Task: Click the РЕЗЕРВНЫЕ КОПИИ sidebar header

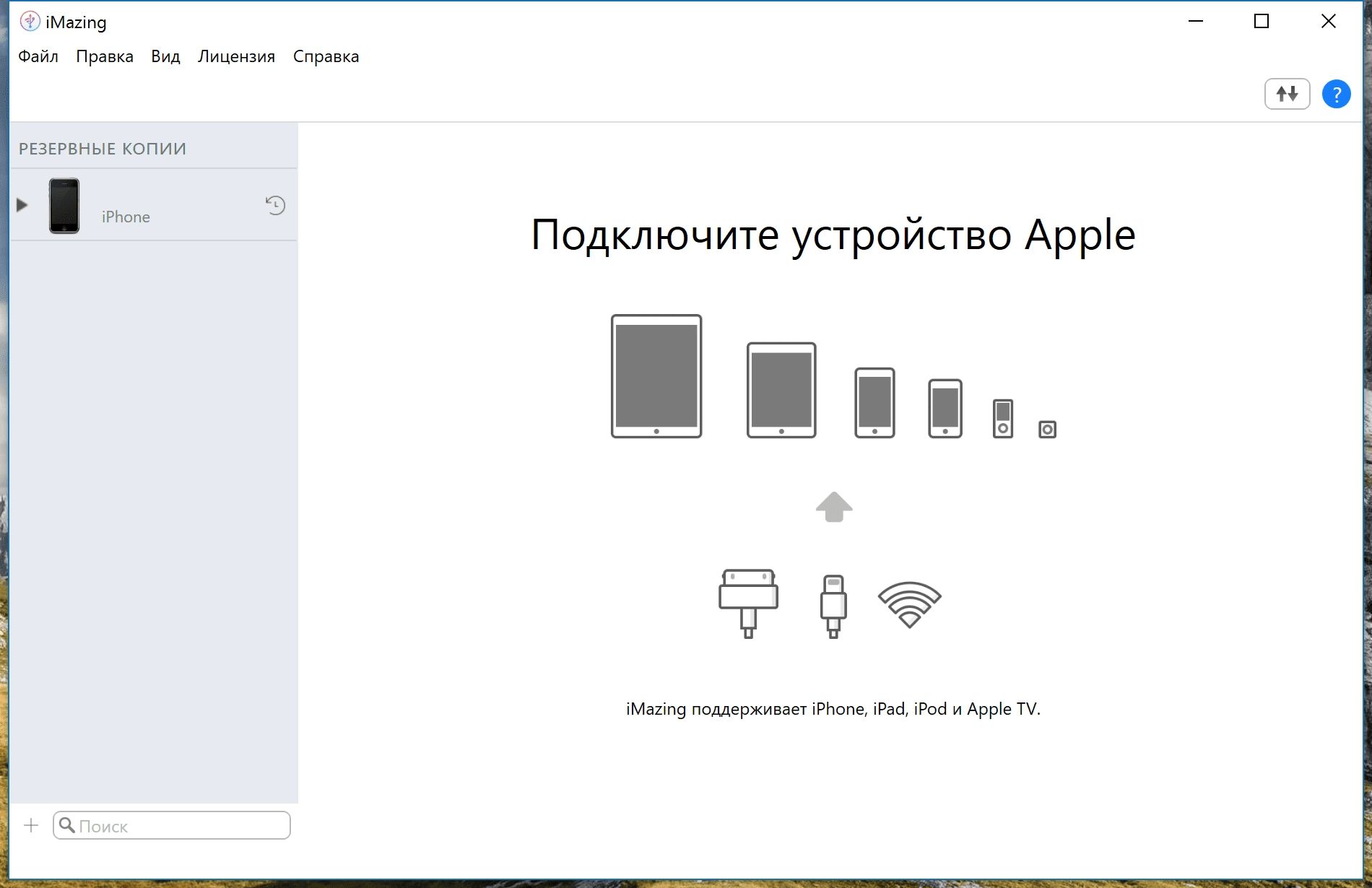Action: pyautogui.click(x=103, y=149)
